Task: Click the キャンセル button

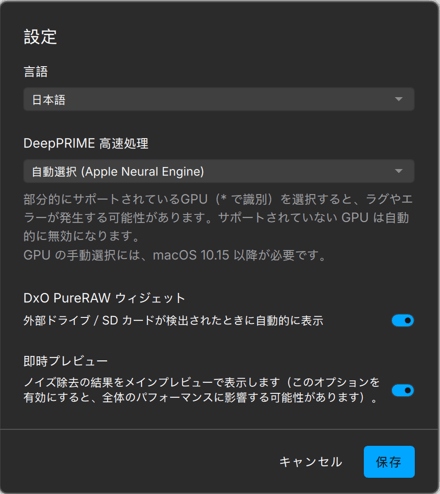Action: 311,462
